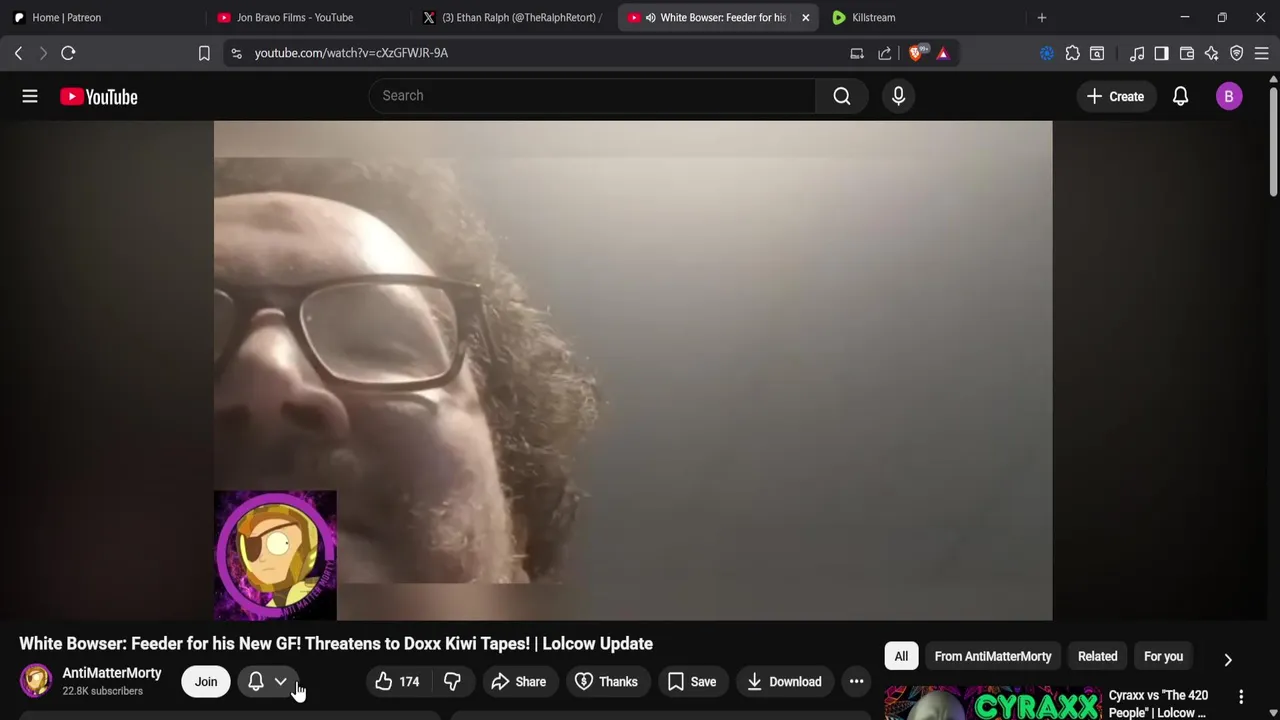Select the Related filter chip
Image resolution: width=1280 pixels, height=720 pixels.
pyautogui.click(x=1097, y=657)
